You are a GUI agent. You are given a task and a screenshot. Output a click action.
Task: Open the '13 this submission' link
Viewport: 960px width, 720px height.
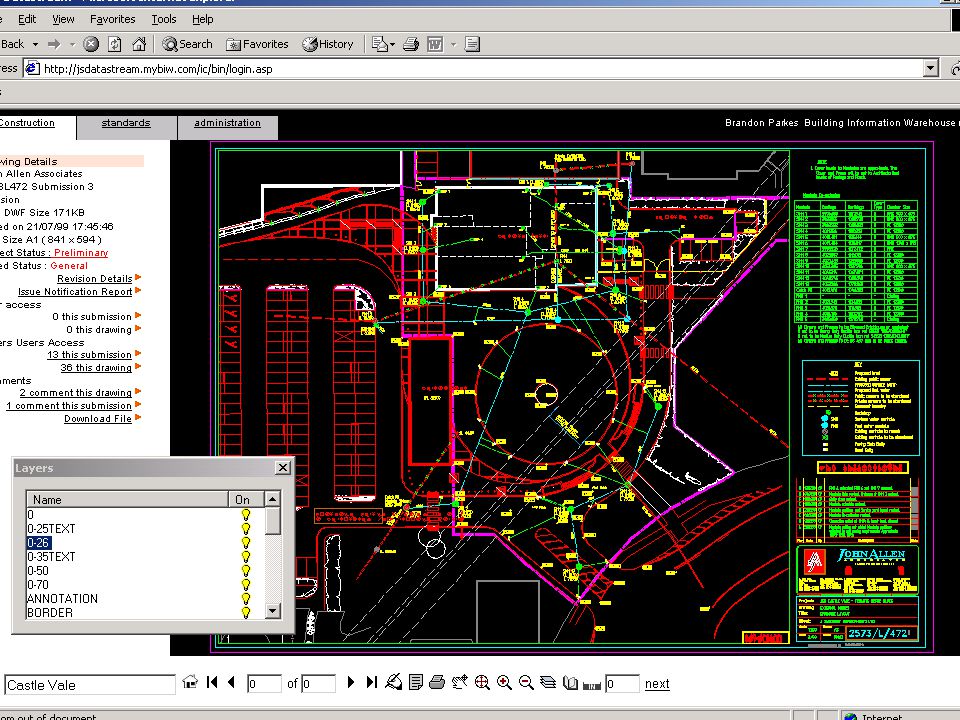tap(89, 354)
